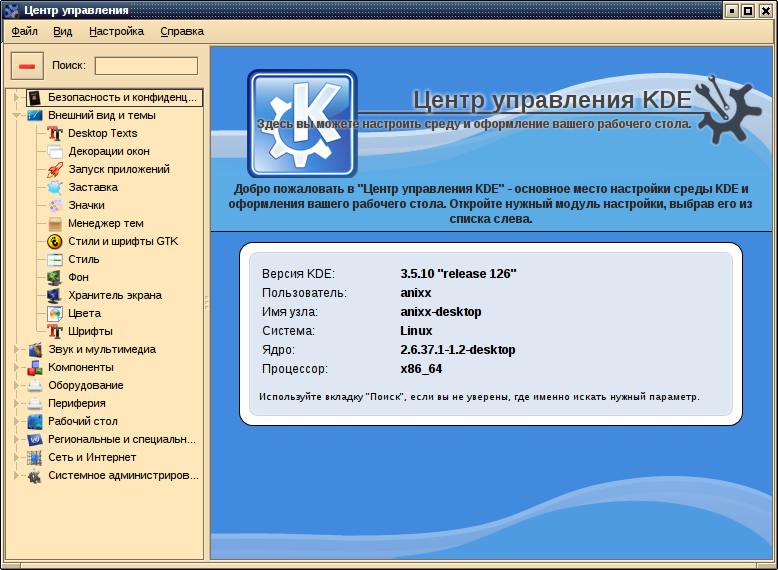This screenshot has width=778, height=570.
Task: Click the Декорации окон window icon
Action: 55,151
